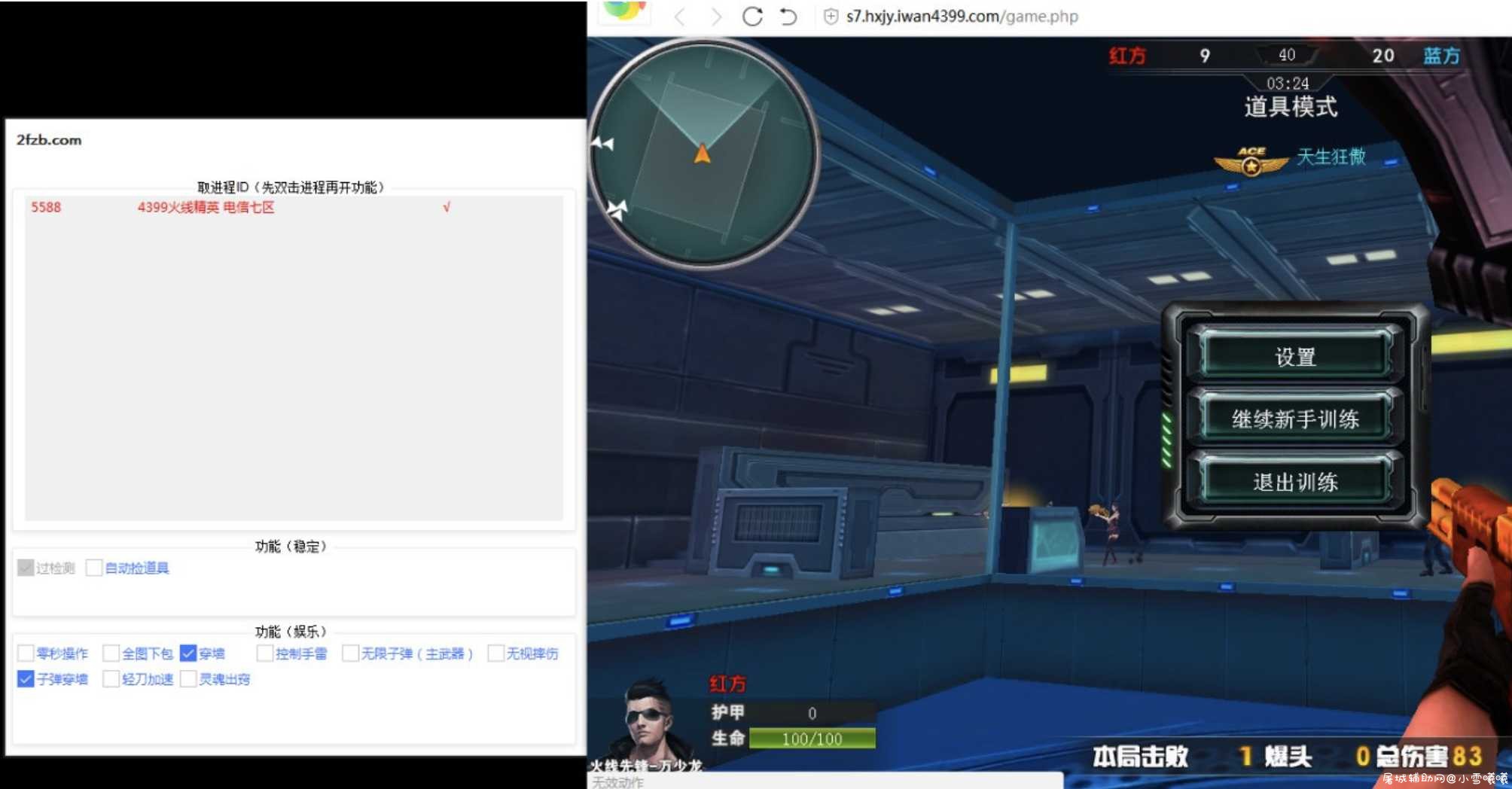
Task: Enable the 无视摔伤 checkbox
Action: click(495, 653)
